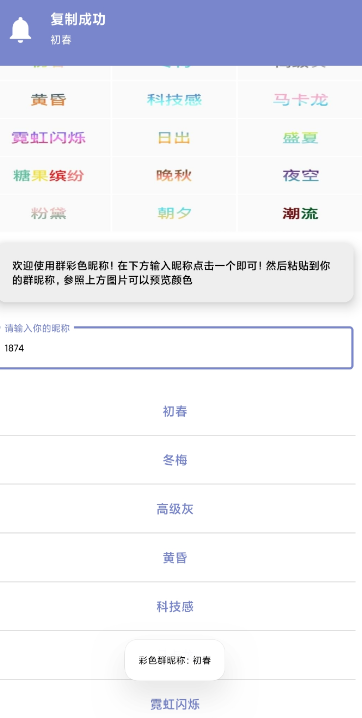
Task: Select the 初春 nickname style button
Action: (x=175, y=411)
